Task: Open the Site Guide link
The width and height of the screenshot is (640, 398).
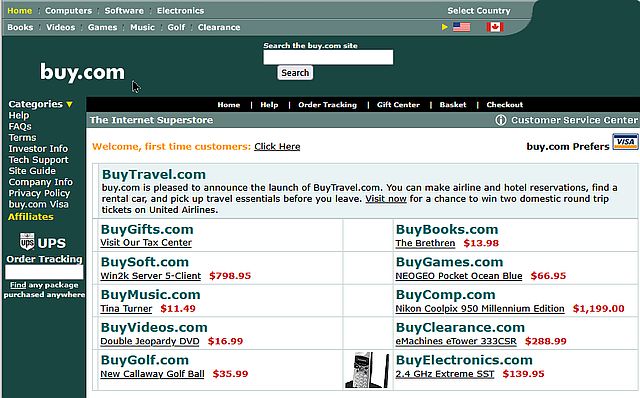Action: pos(32,171)
